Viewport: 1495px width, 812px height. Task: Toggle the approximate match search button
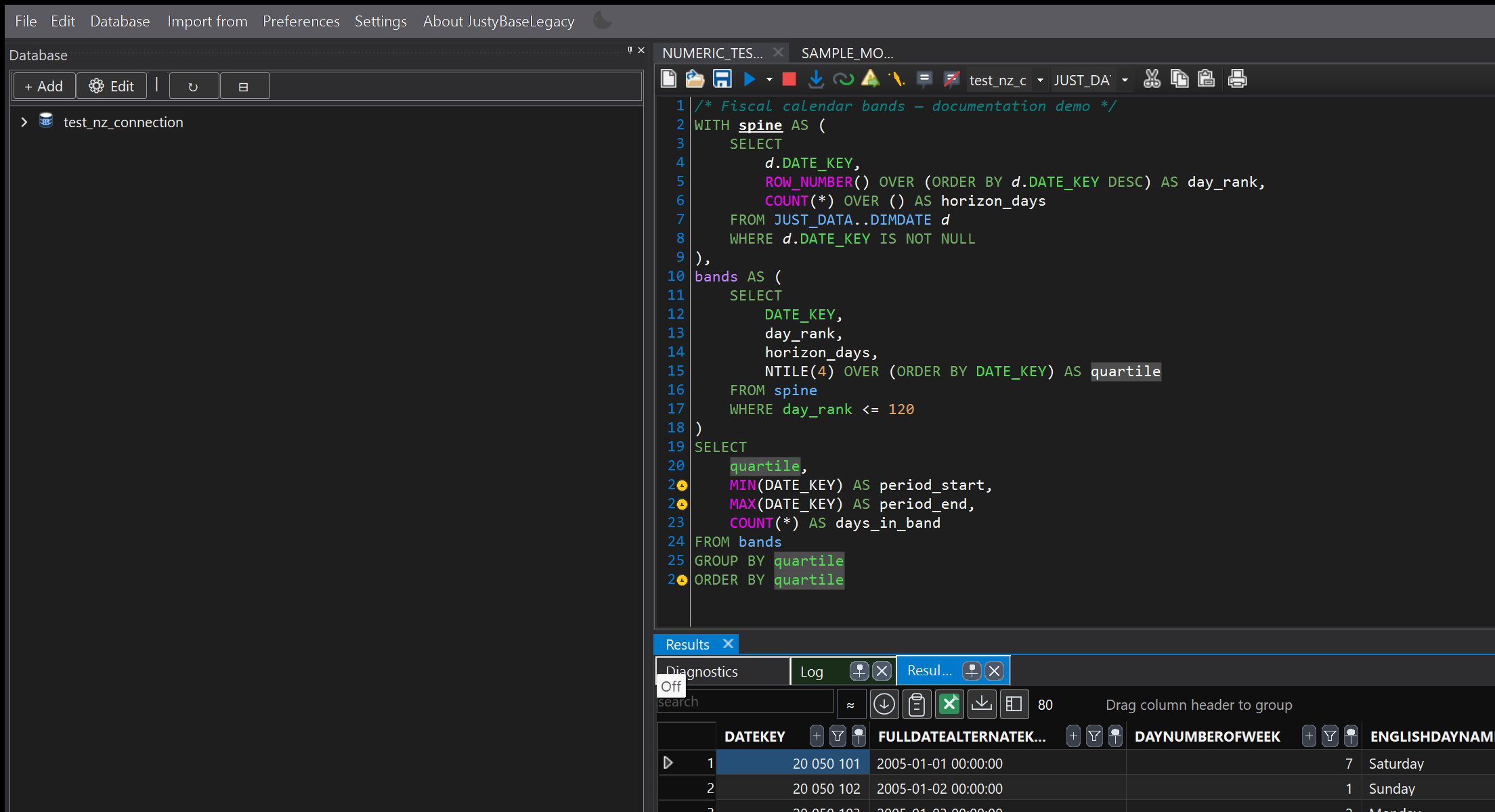850,704
